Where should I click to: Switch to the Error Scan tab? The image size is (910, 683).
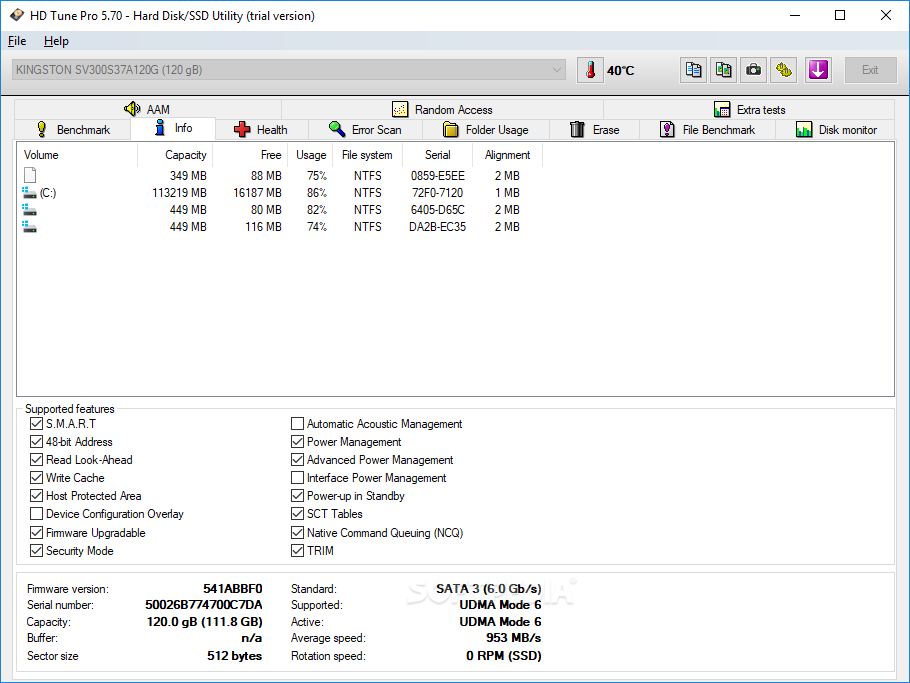click(x=365, y=129)
